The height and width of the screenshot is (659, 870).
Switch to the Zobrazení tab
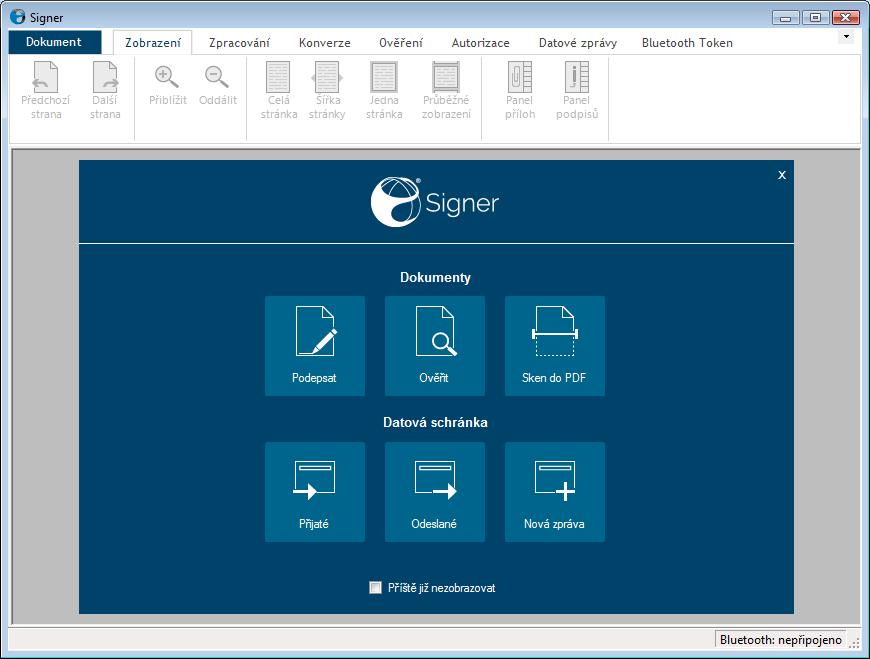(x=153, y=43)
